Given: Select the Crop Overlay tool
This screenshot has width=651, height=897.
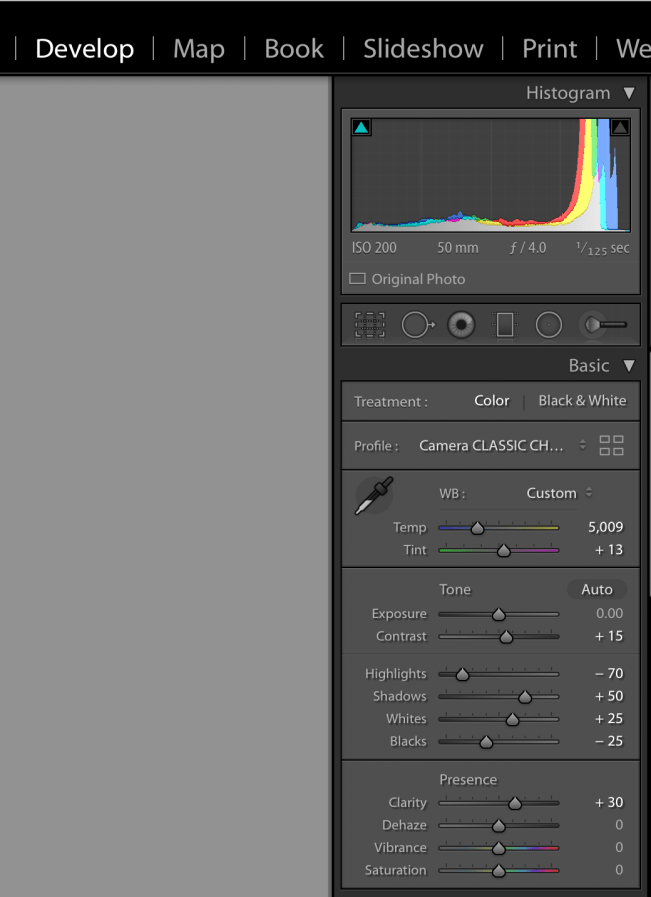Looking at the screenshot, I should point(370,325).
